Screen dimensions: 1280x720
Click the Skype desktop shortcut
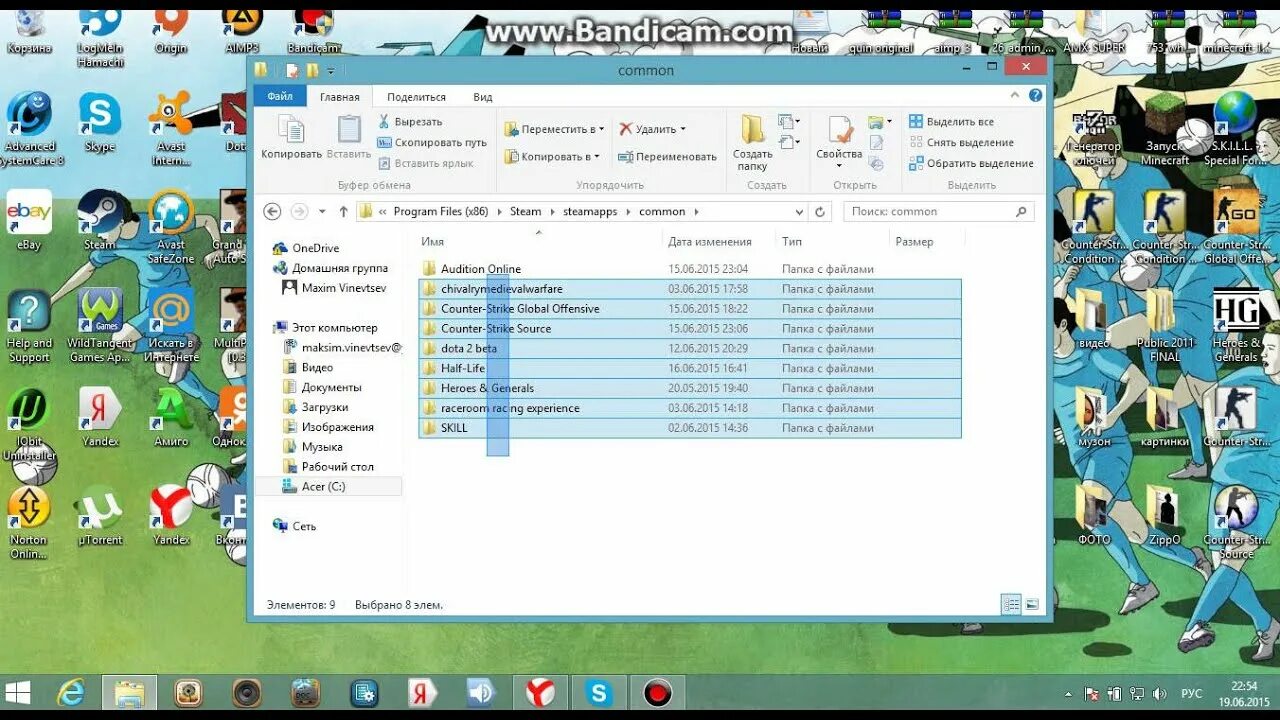tap(100, 123)
